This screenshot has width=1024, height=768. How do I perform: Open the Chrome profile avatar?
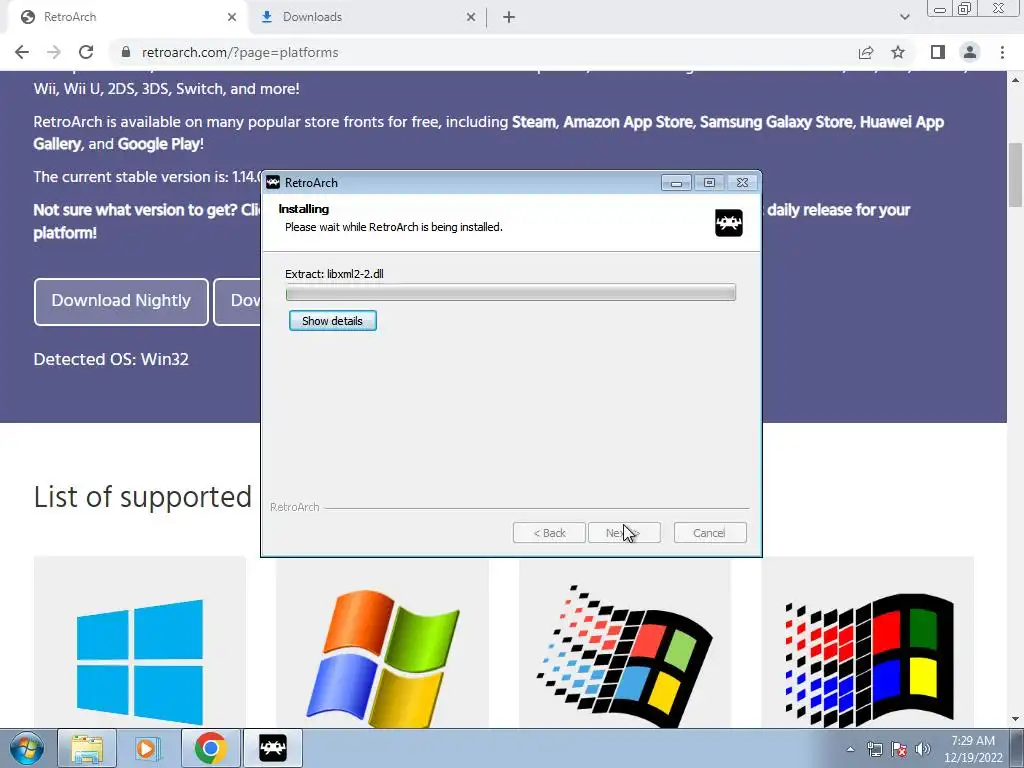point(970,52)
